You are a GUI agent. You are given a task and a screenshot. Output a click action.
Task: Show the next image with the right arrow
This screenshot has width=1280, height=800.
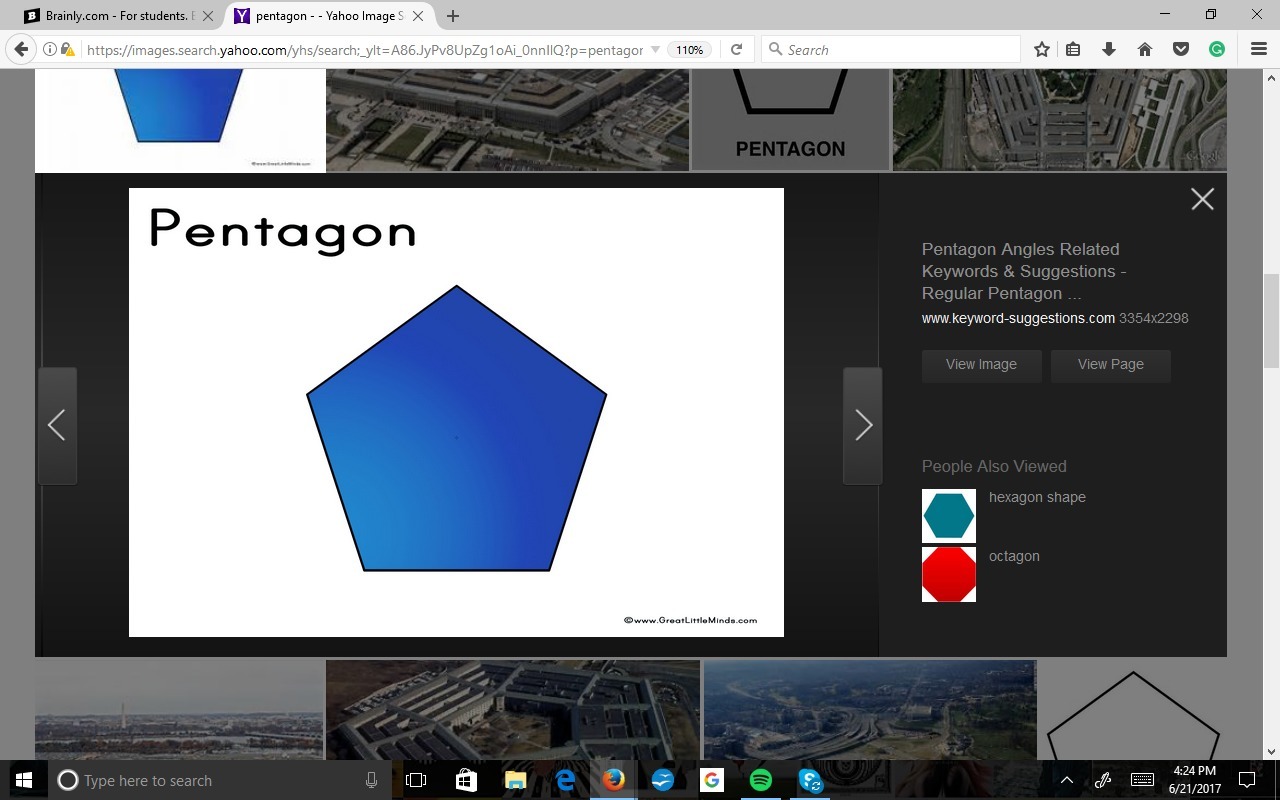pos(863,426)
